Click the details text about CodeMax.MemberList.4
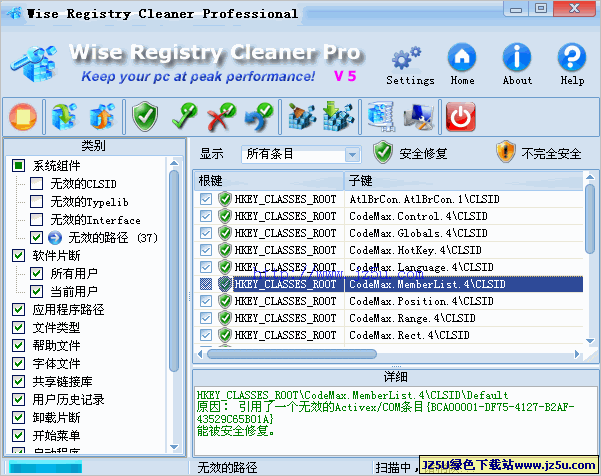 pos(386,412)
